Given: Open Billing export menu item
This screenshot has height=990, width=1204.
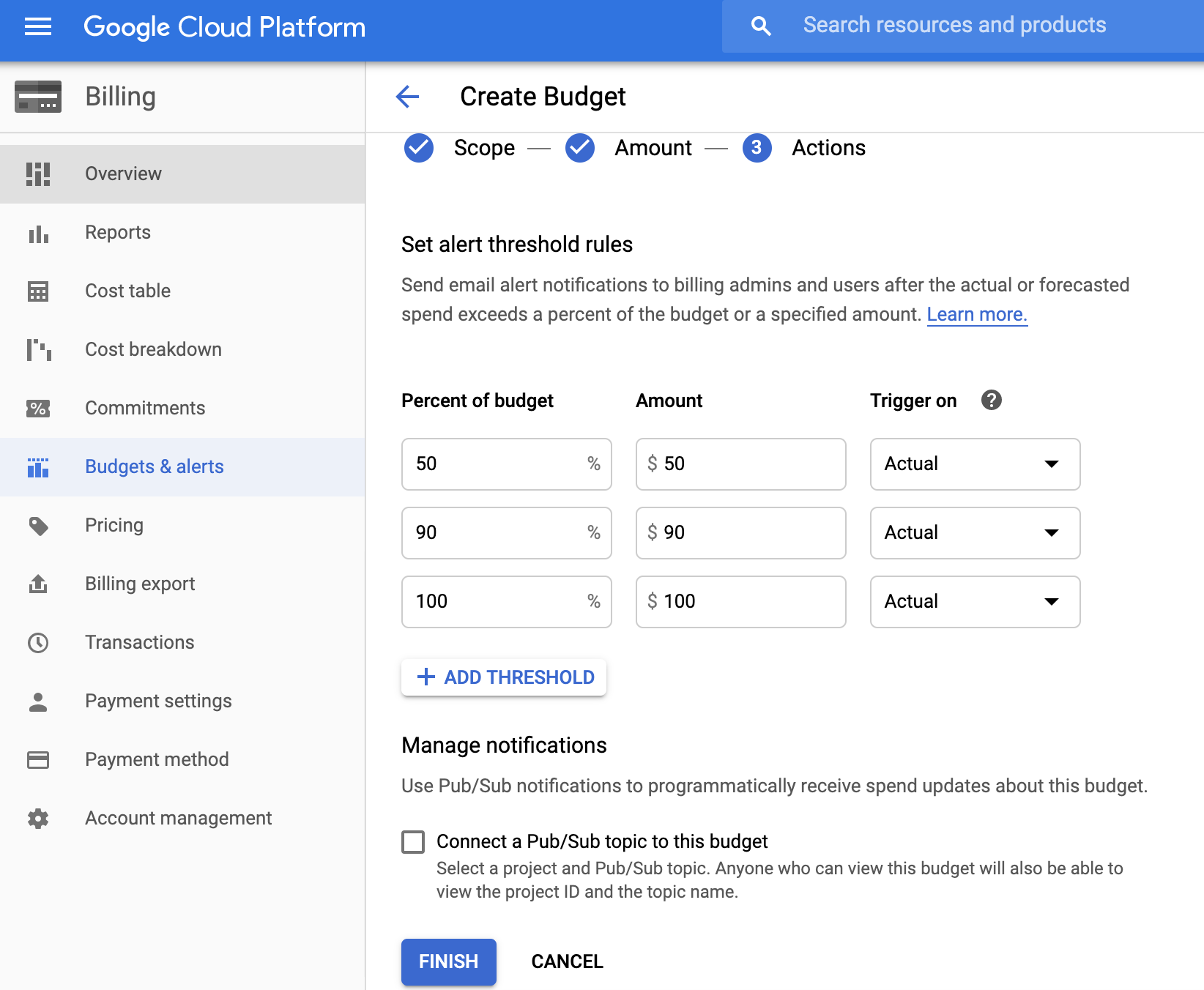Looking at the screenshot, I should pyautogui.click(x=183, y=584).
